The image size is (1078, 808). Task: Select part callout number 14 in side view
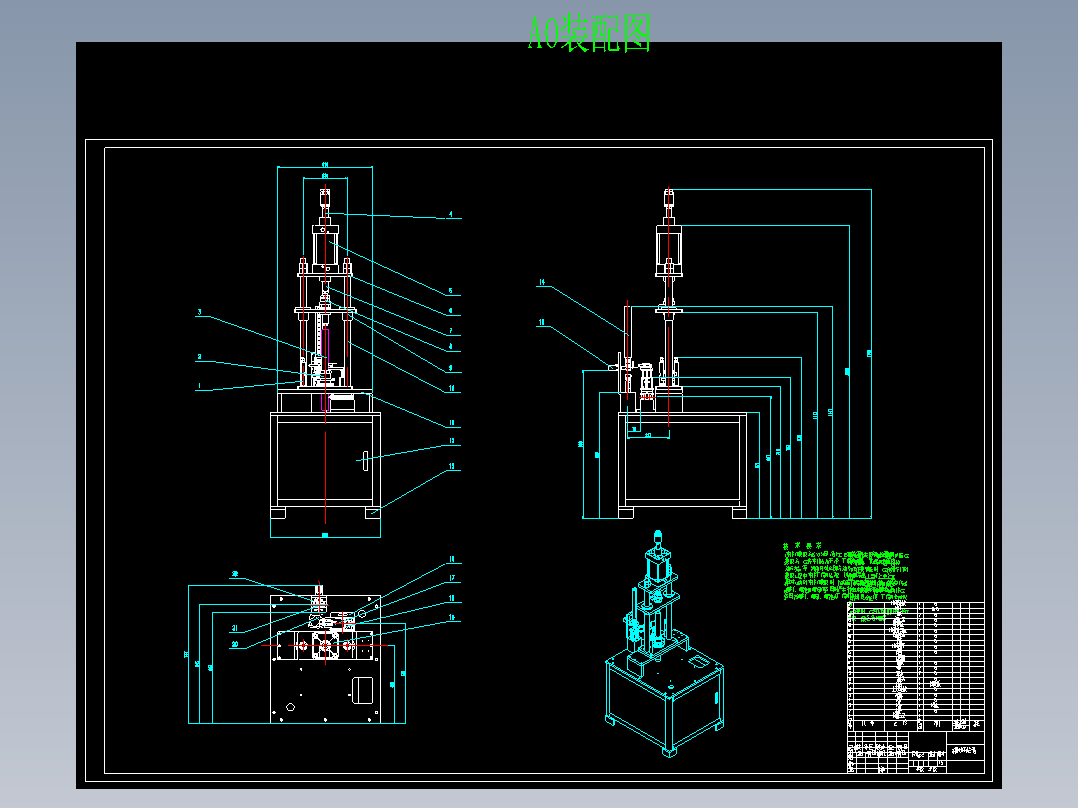[542, 282]
